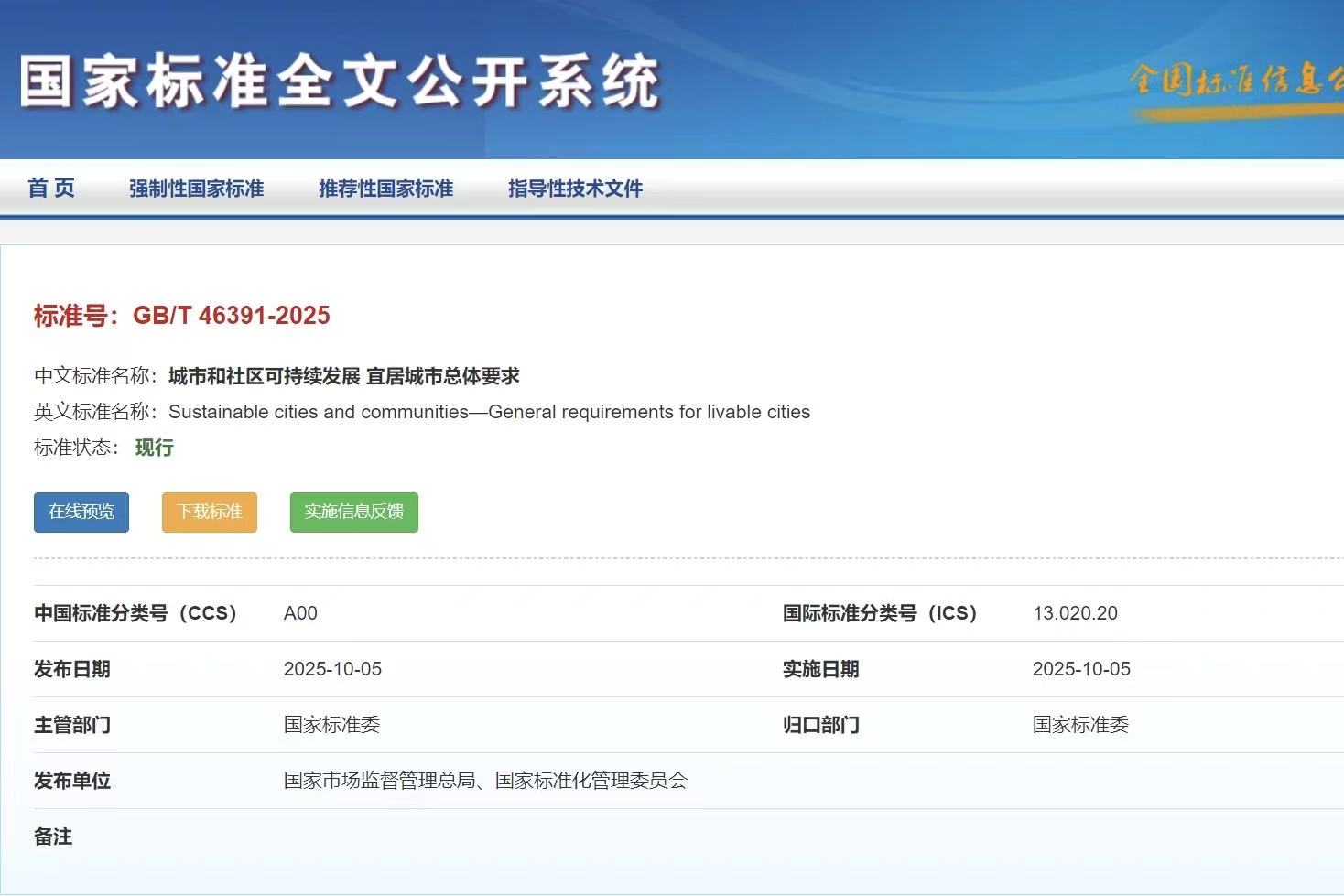
Task: Open the 推荐性国家标准 section
Action: click(x=385, y=189)
